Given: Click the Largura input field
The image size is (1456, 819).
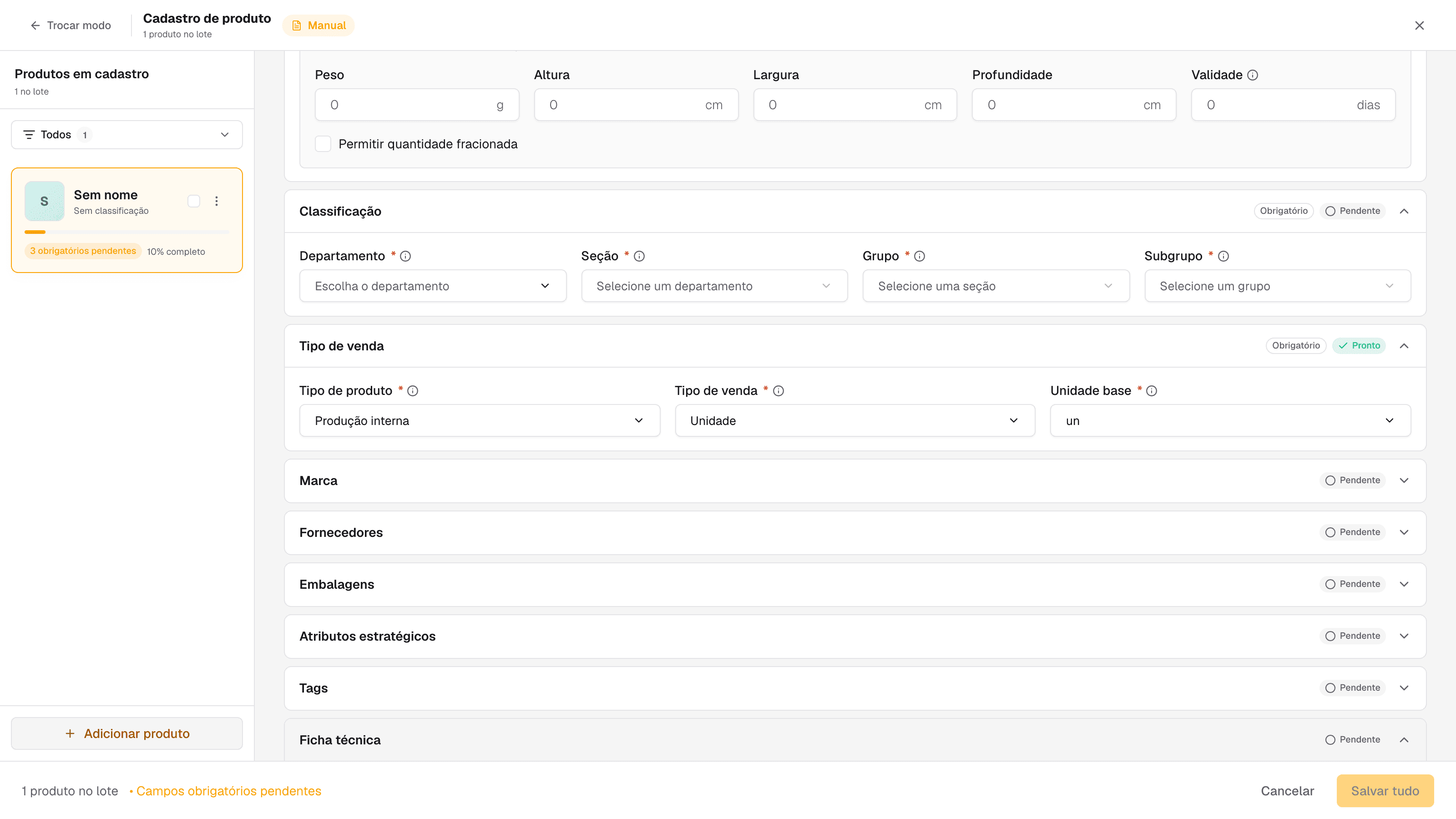Looking at the screenshot, I should point(854,105).
